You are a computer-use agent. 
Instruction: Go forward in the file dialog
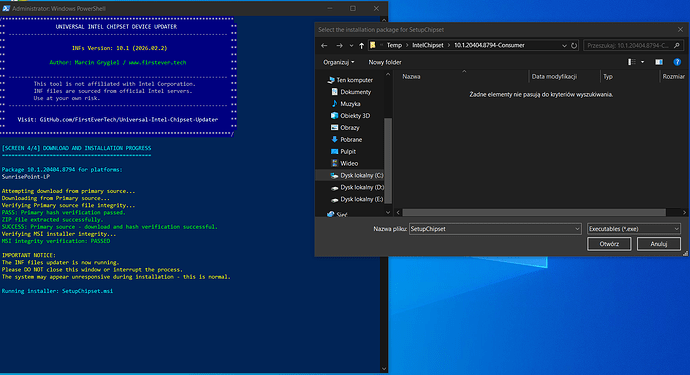[x=339, y=45]
